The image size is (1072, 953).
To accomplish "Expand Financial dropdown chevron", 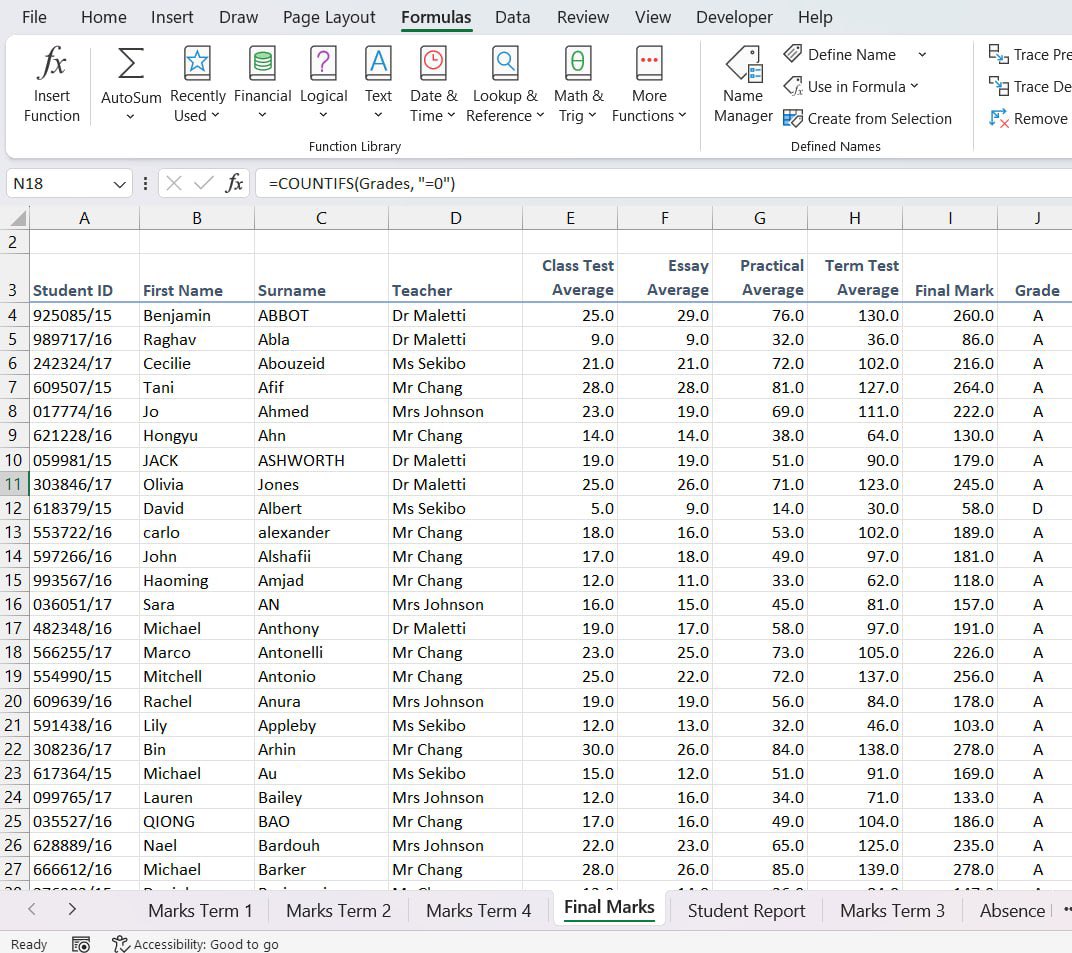I will [x=263, y=115].
